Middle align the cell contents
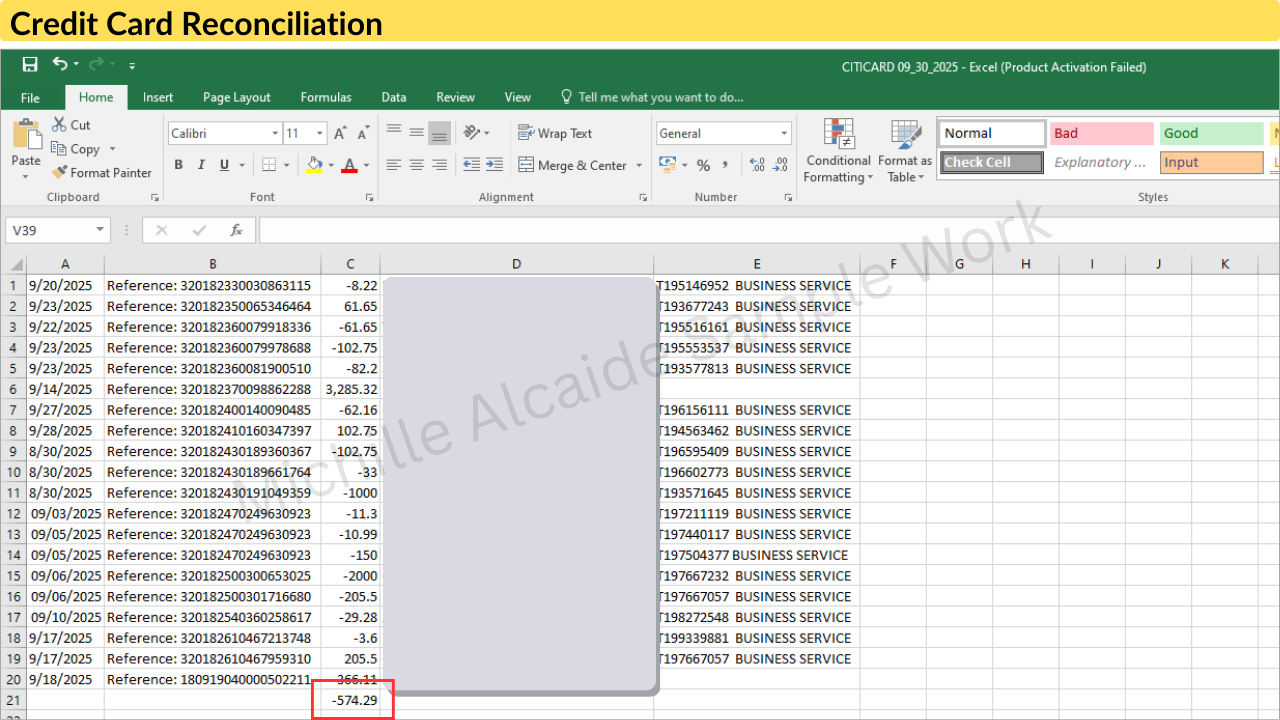The width and height of the screenshot is (1280, 720). pos(417,133)
